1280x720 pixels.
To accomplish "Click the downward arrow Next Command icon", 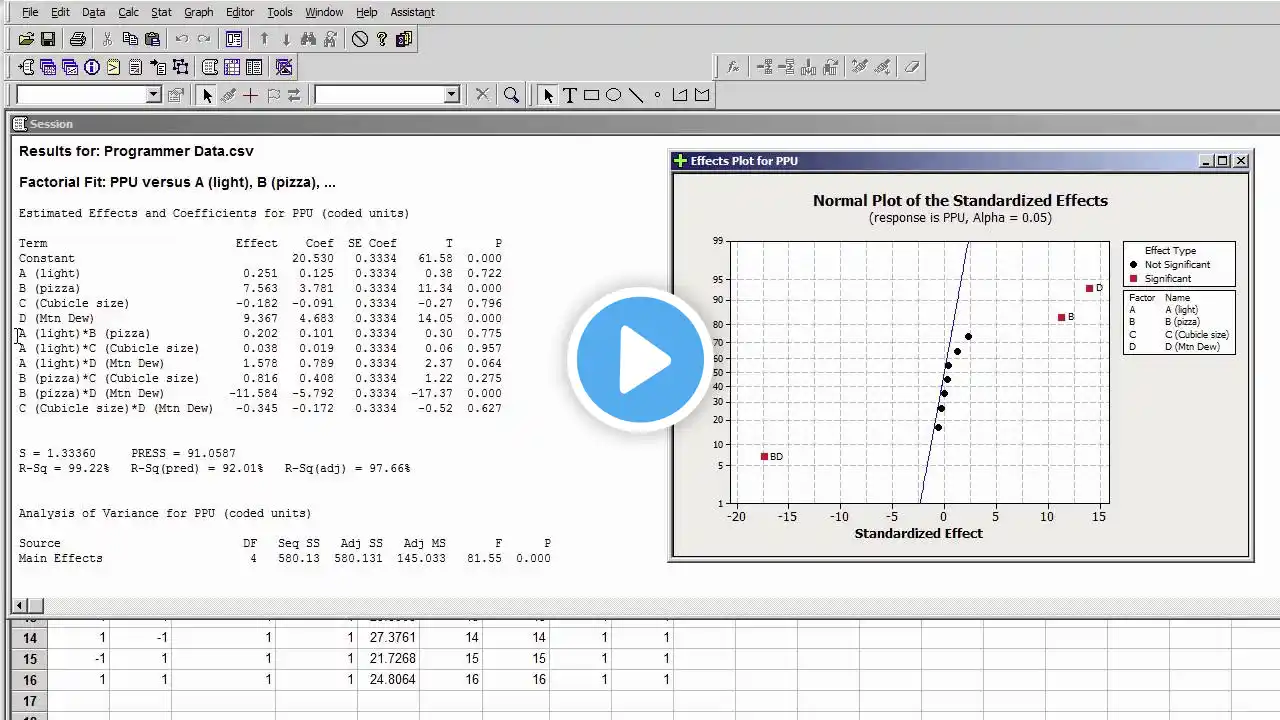I will [286, 39].
